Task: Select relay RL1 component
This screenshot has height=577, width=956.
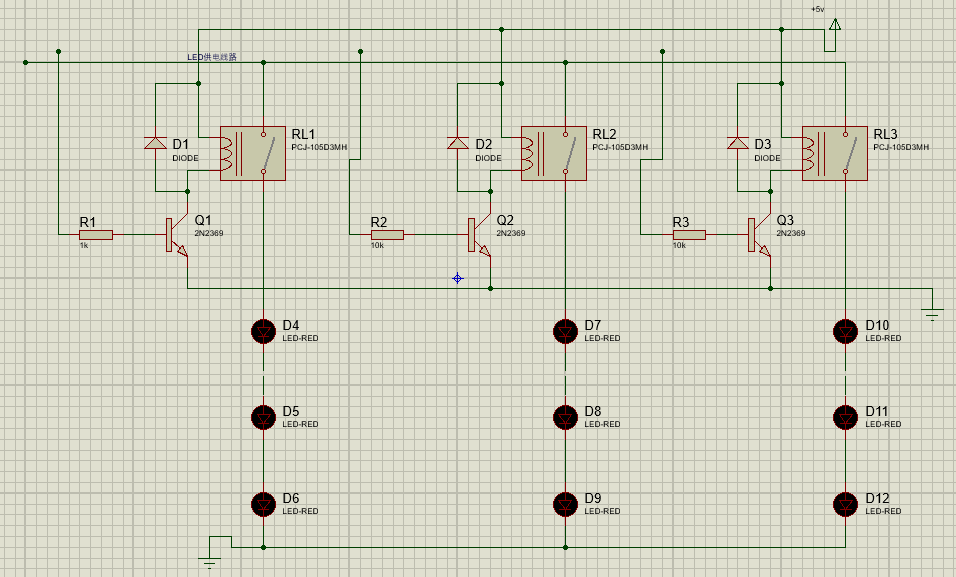Action: pos(252,153)
